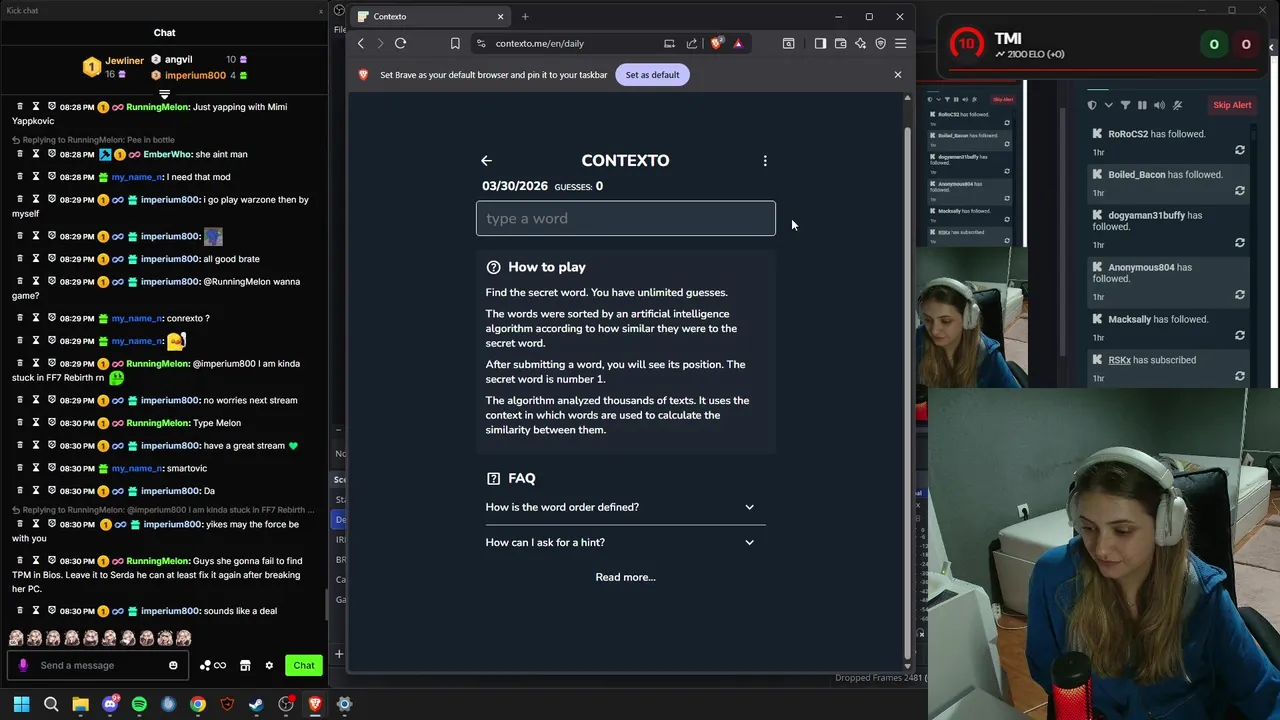This screenshot has height=720, width=1280.
Task: Open site settings icon in address bar
Action: point(481,43)
